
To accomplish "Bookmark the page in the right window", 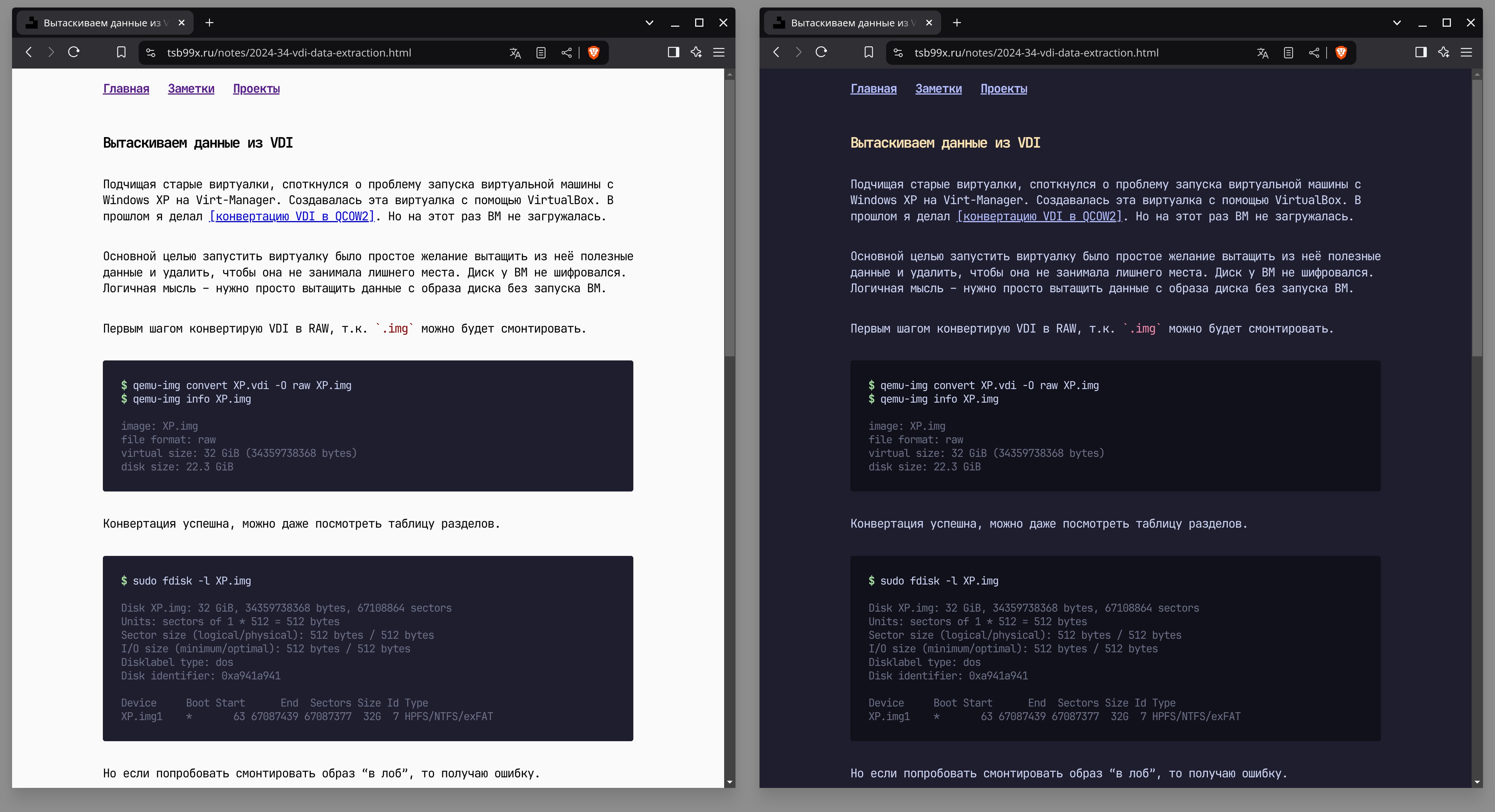I will pyautogui.click(x=869, y=52).
